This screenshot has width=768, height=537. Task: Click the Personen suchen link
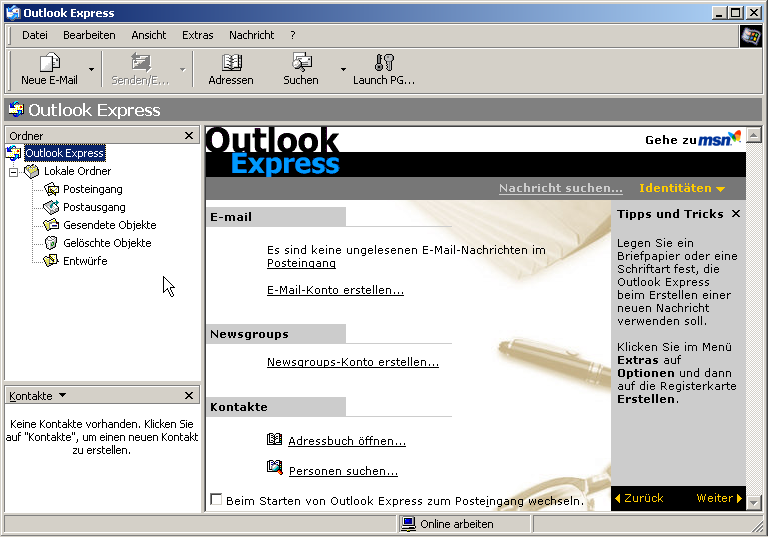343,471
